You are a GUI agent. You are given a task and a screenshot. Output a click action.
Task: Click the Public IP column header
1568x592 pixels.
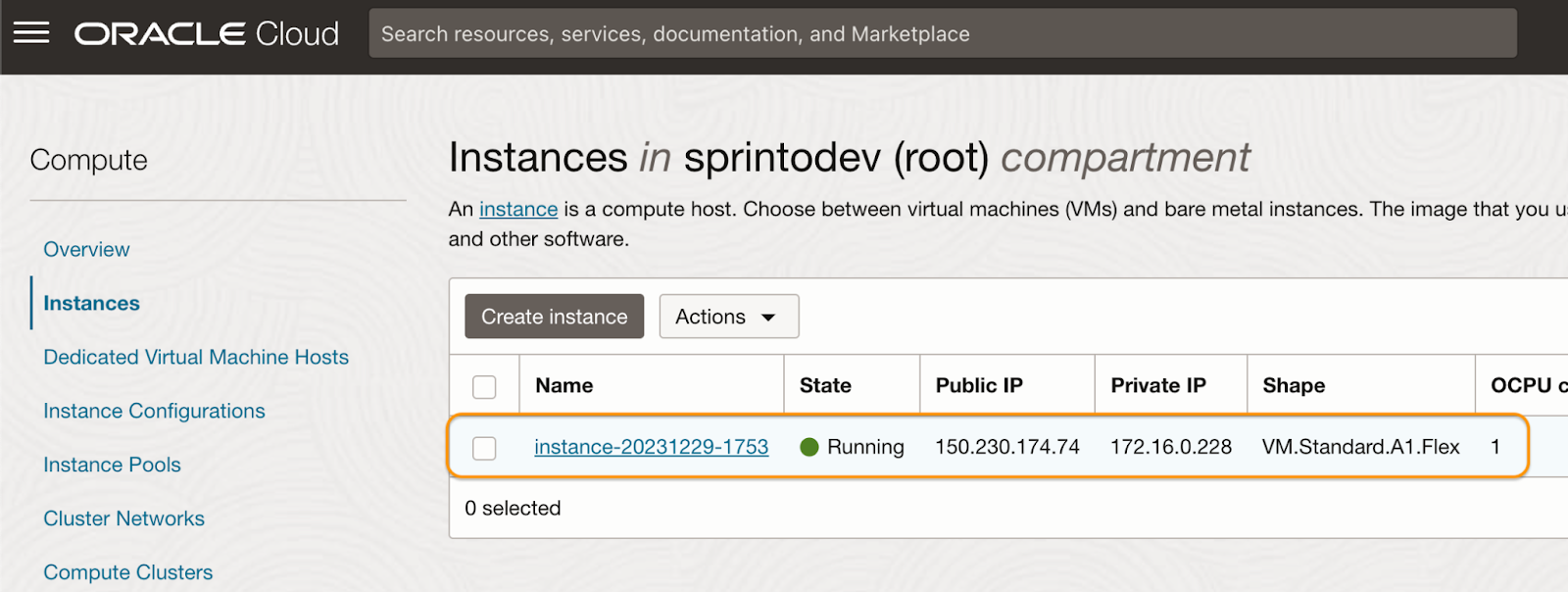979,385
